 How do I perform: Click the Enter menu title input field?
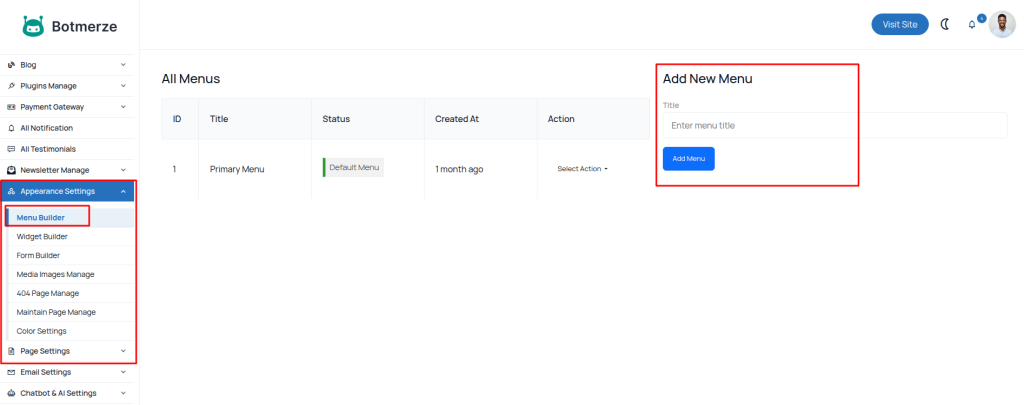pyautogui.click(x=833, y=126)
